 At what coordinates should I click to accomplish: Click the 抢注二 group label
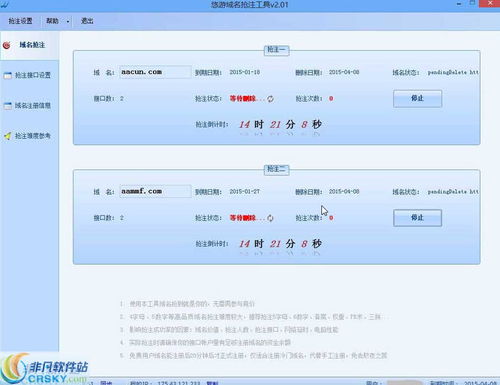276,169
